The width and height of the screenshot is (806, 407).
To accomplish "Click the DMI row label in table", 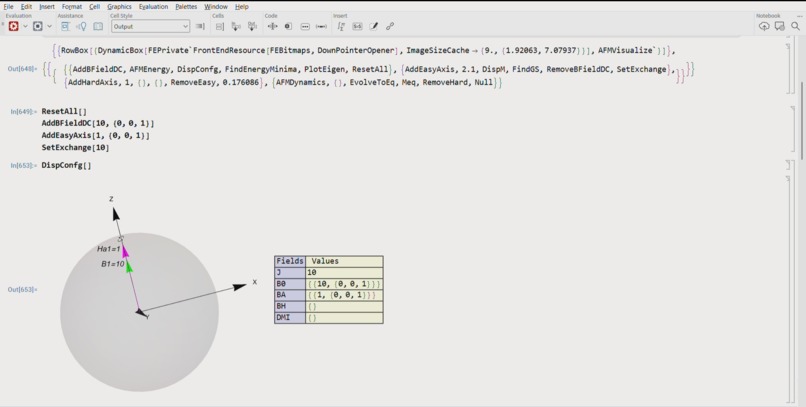I will (x=290, y=318).
